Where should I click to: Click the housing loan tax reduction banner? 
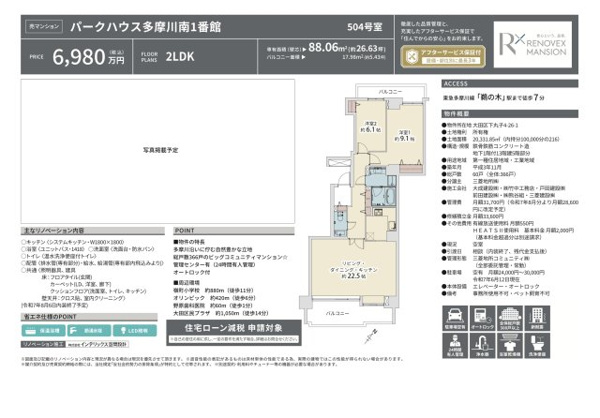point(234,325)
